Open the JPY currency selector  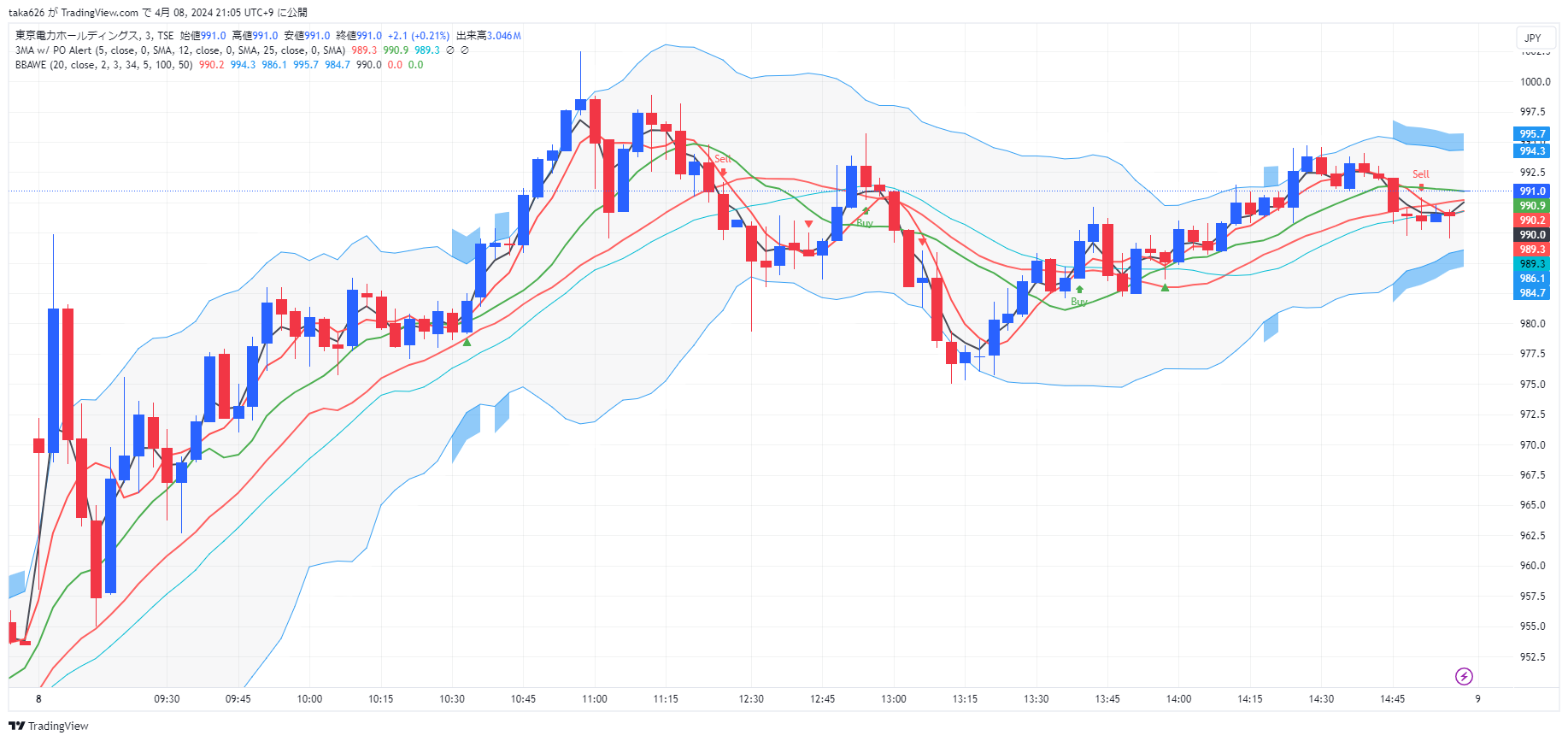1533,38
